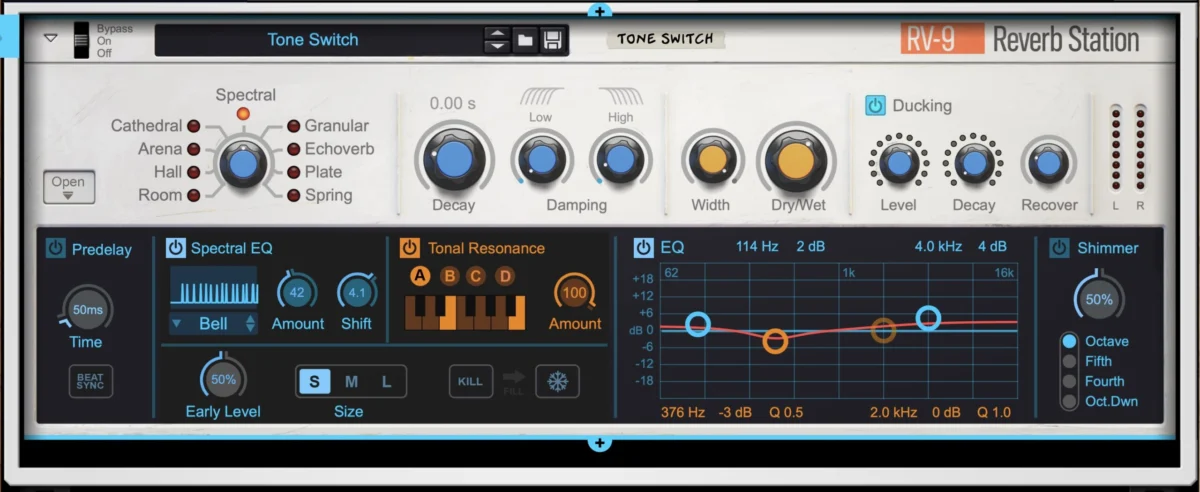This screenshot has height=492, width=1200.
Task: Choose size M
Action: [x=351, y=381]
